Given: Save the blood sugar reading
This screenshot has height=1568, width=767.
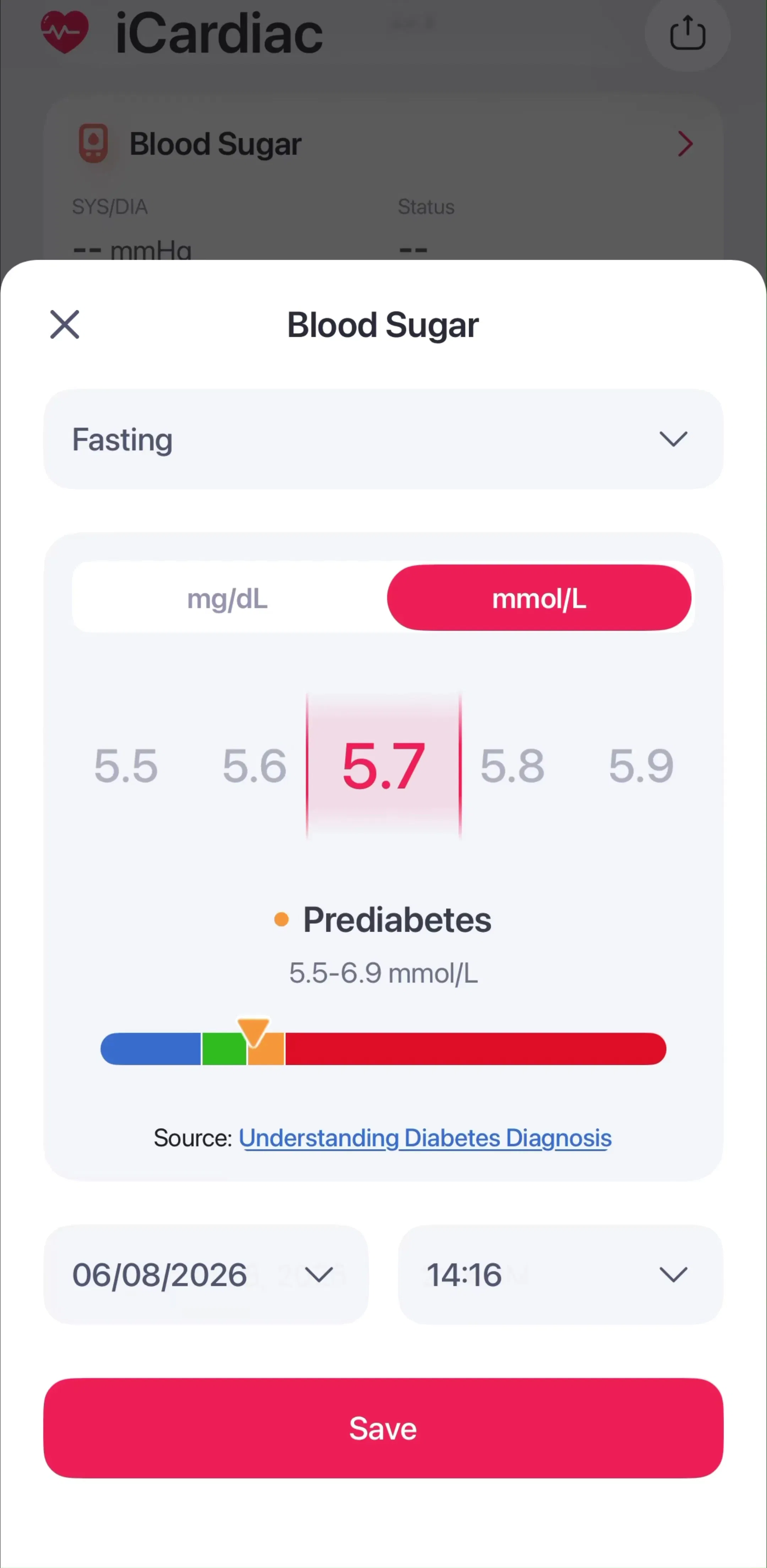Looking at the screenshot, I should click(383, 1428).
